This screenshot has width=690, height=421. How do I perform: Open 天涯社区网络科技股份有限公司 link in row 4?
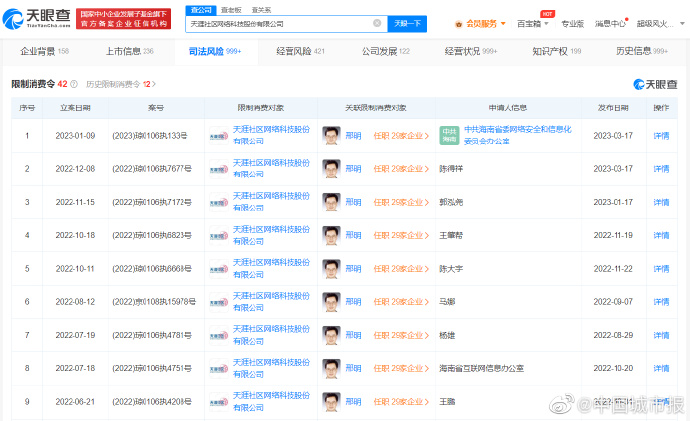(x=271, y=235)
